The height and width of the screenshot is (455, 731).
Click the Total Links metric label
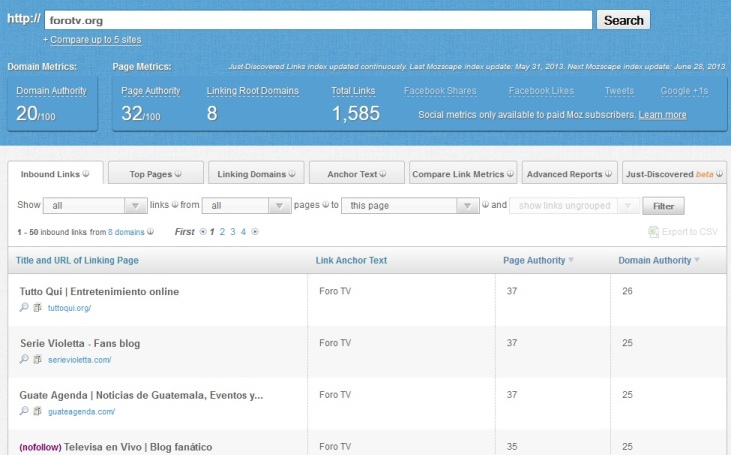coord(353,91)
